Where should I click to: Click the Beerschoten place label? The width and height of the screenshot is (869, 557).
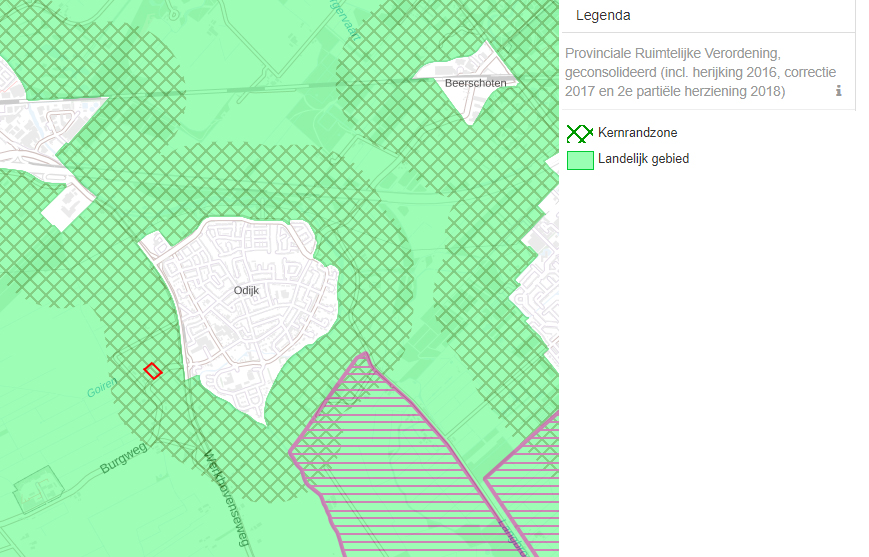click(x=475, y=83)
